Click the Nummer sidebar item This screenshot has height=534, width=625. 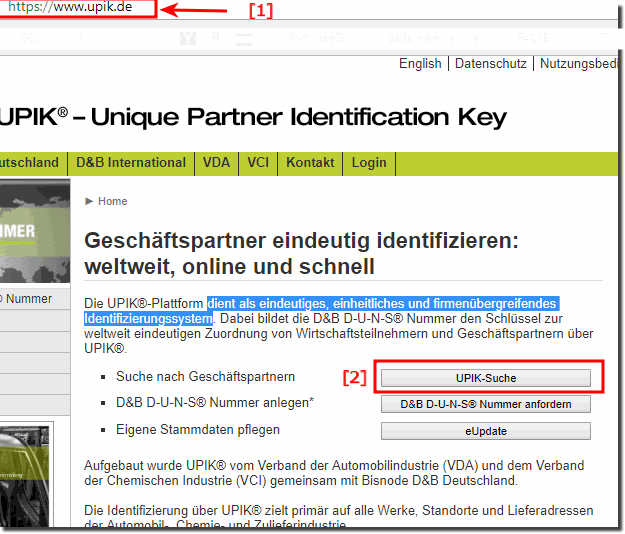pos(35,298)
